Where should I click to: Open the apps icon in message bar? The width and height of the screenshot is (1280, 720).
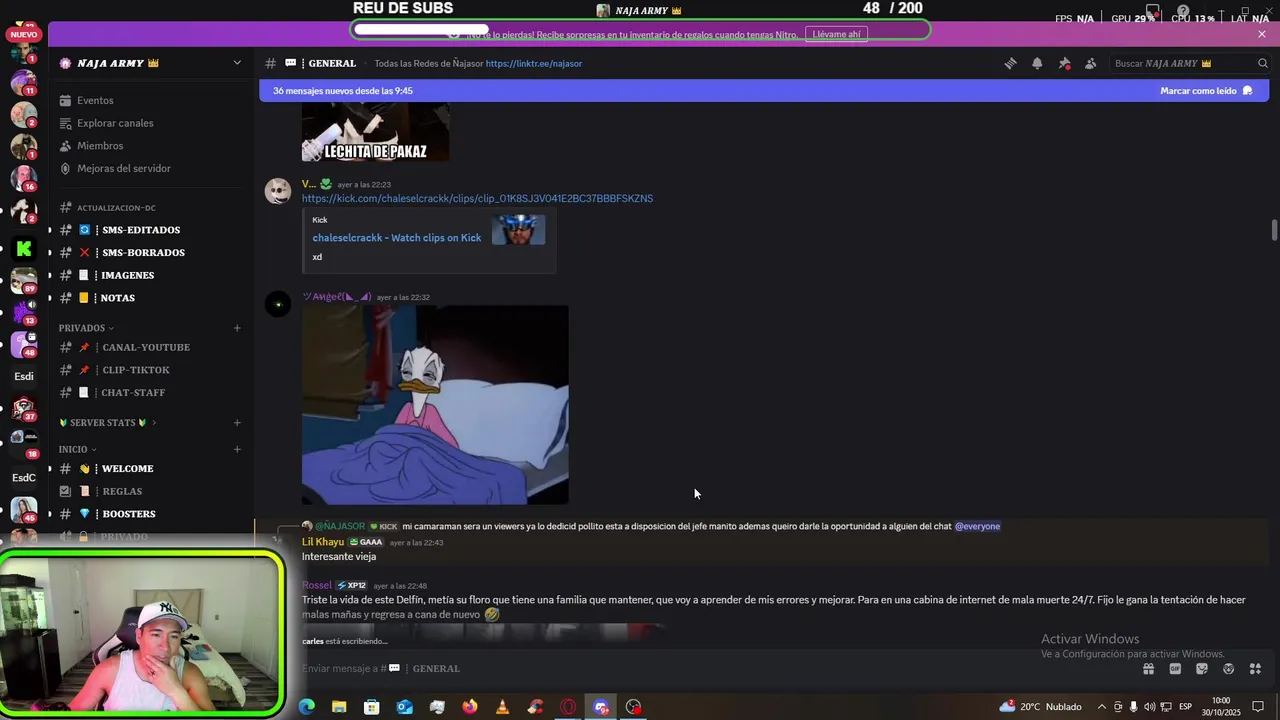pos(1255,669)
